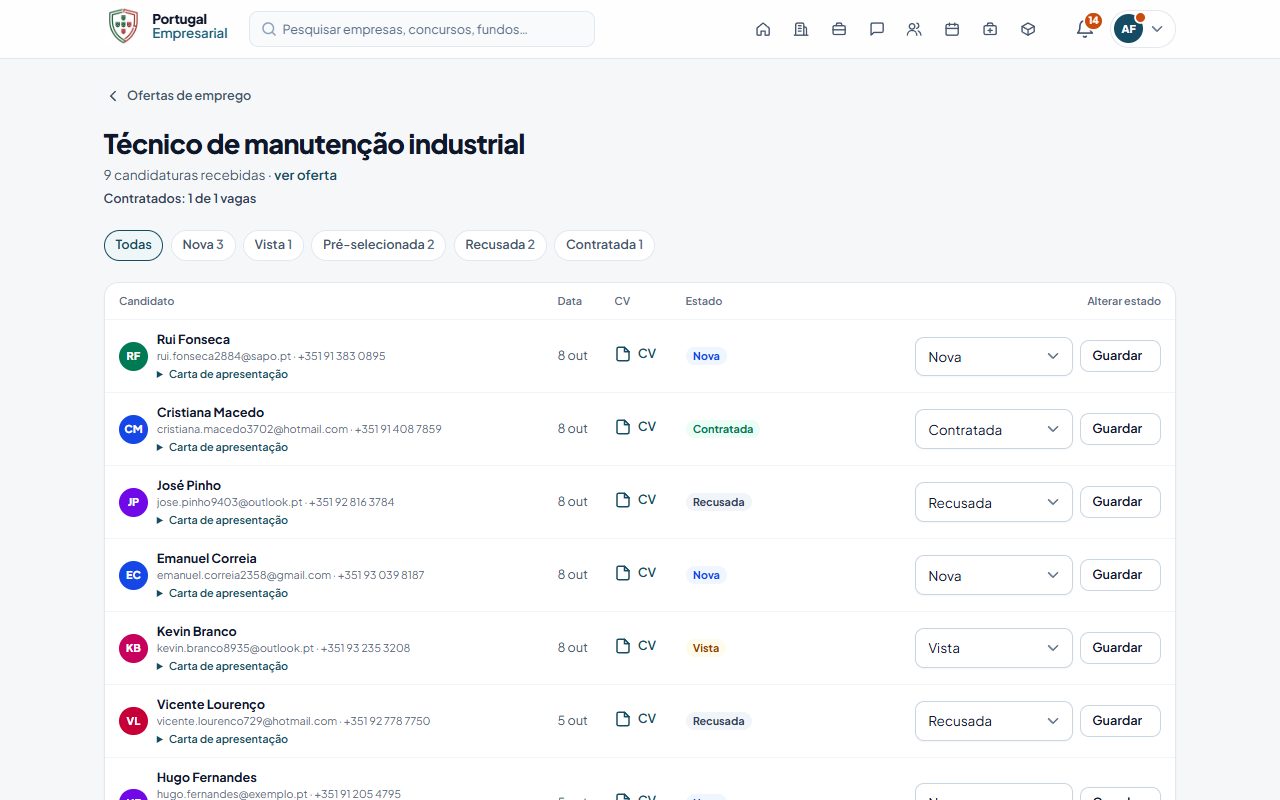Go to the home page icon
The image size is (1280, 800).
click(763, 29)
